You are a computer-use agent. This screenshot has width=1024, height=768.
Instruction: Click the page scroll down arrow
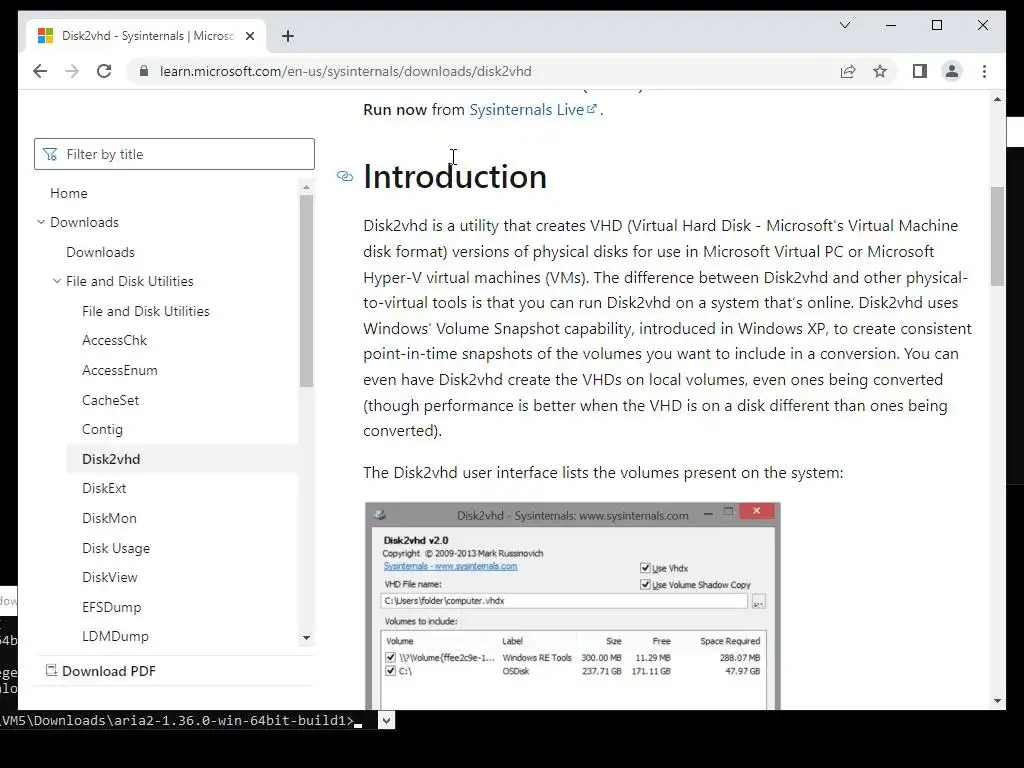click(997, 701)
